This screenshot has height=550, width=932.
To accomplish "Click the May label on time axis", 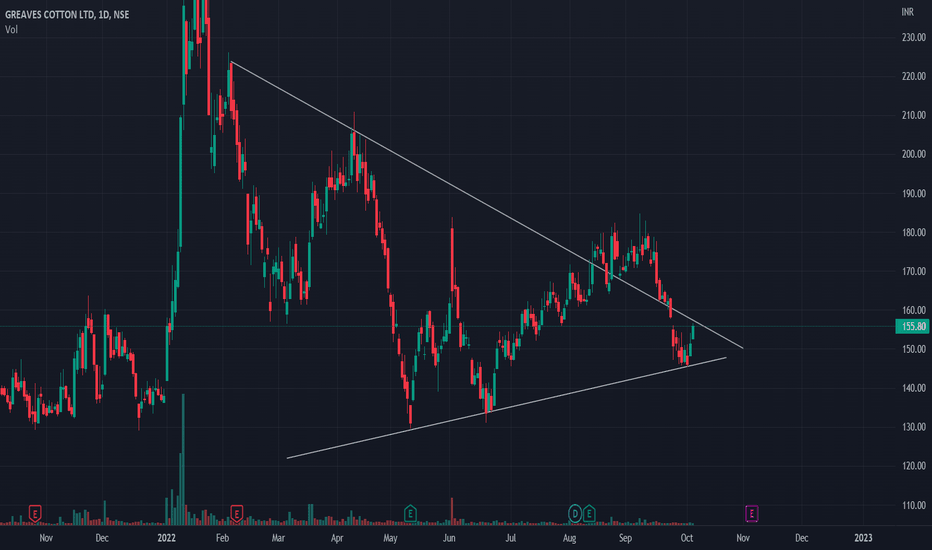I will tap(390, 538).
